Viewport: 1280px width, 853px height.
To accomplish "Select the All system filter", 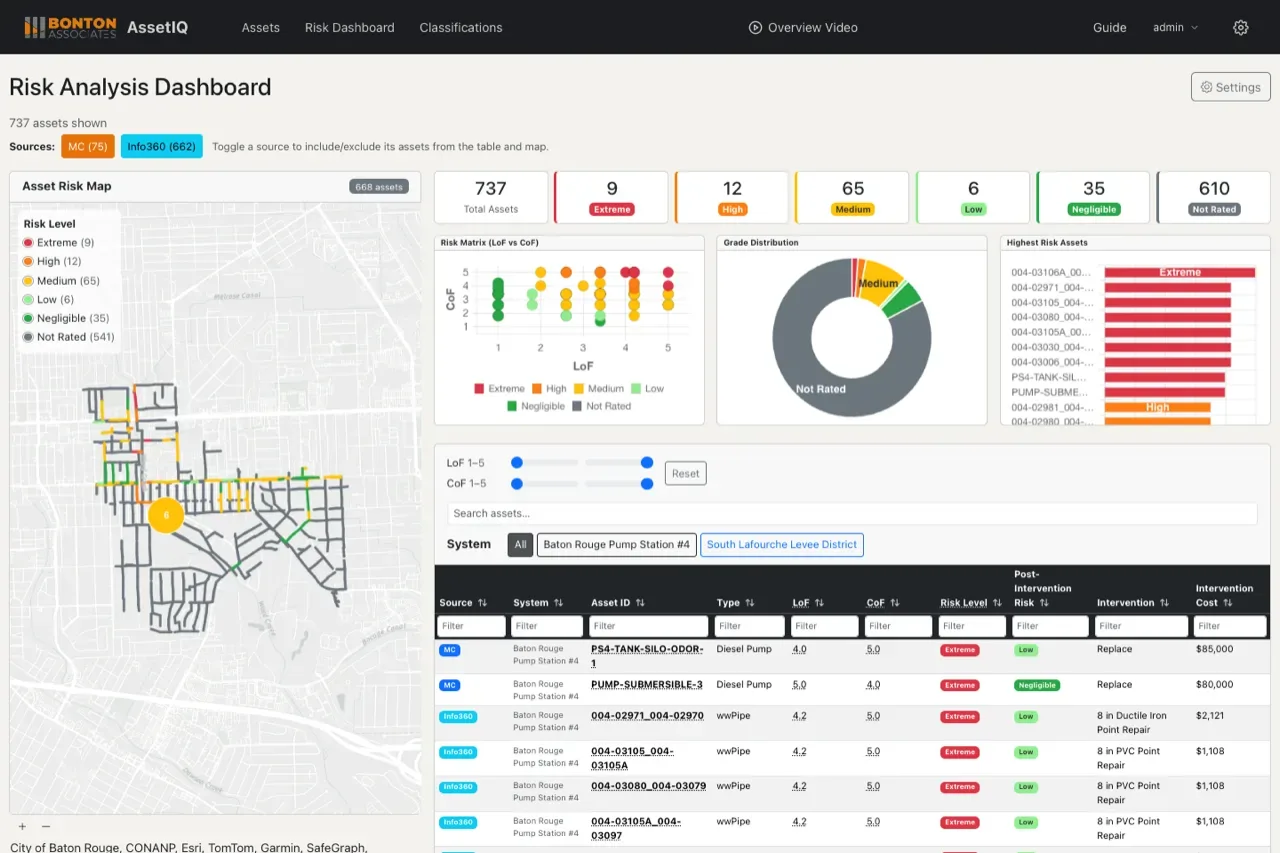I will [x=520, y=545].
